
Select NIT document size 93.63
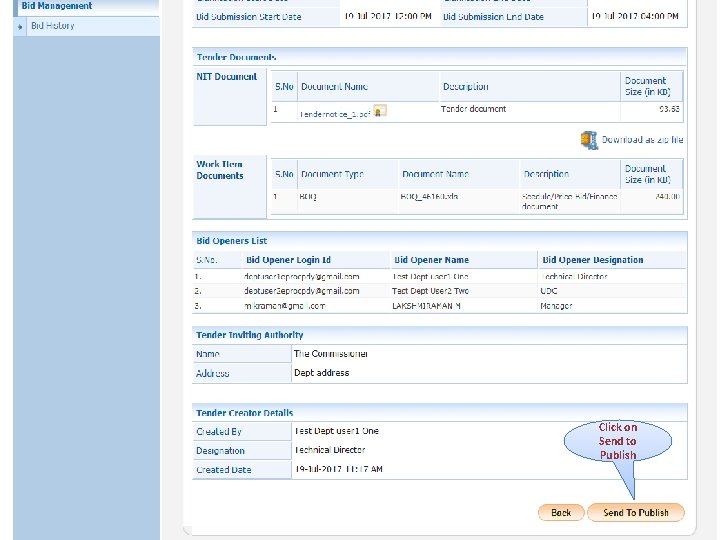(669, 109)
